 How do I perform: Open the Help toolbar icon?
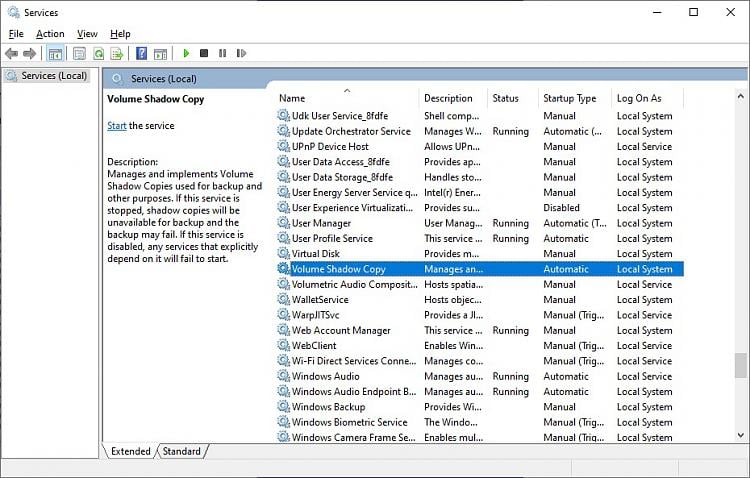142,53
